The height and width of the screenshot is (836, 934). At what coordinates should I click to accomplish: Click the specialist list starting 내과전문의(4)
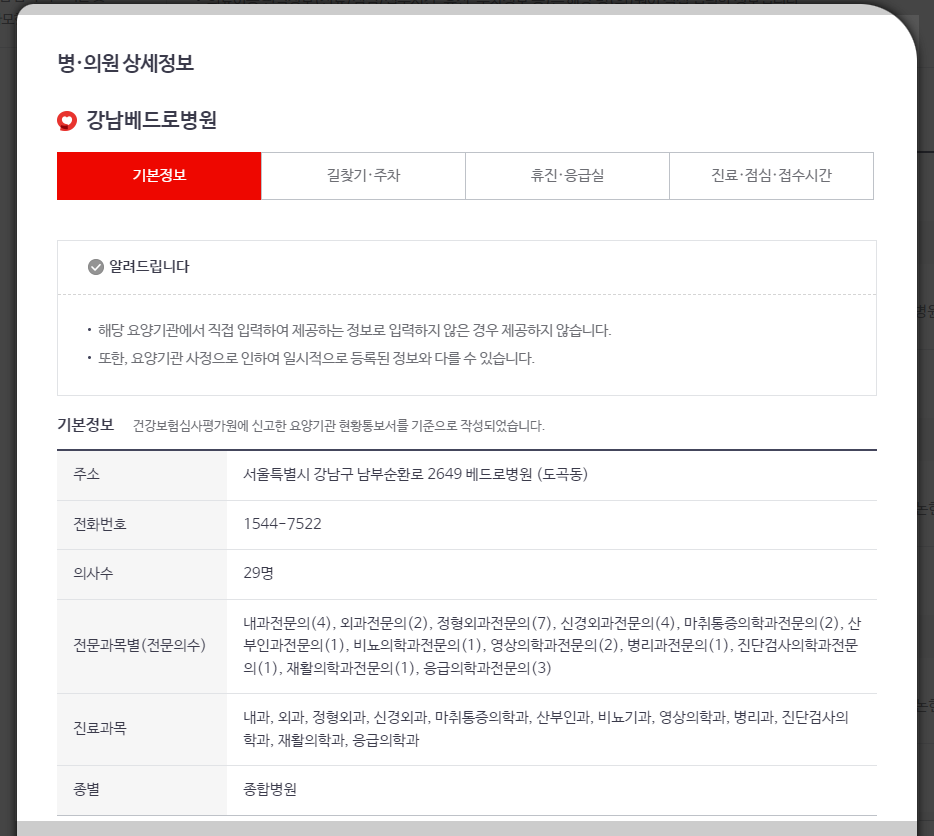click(552, 645)
